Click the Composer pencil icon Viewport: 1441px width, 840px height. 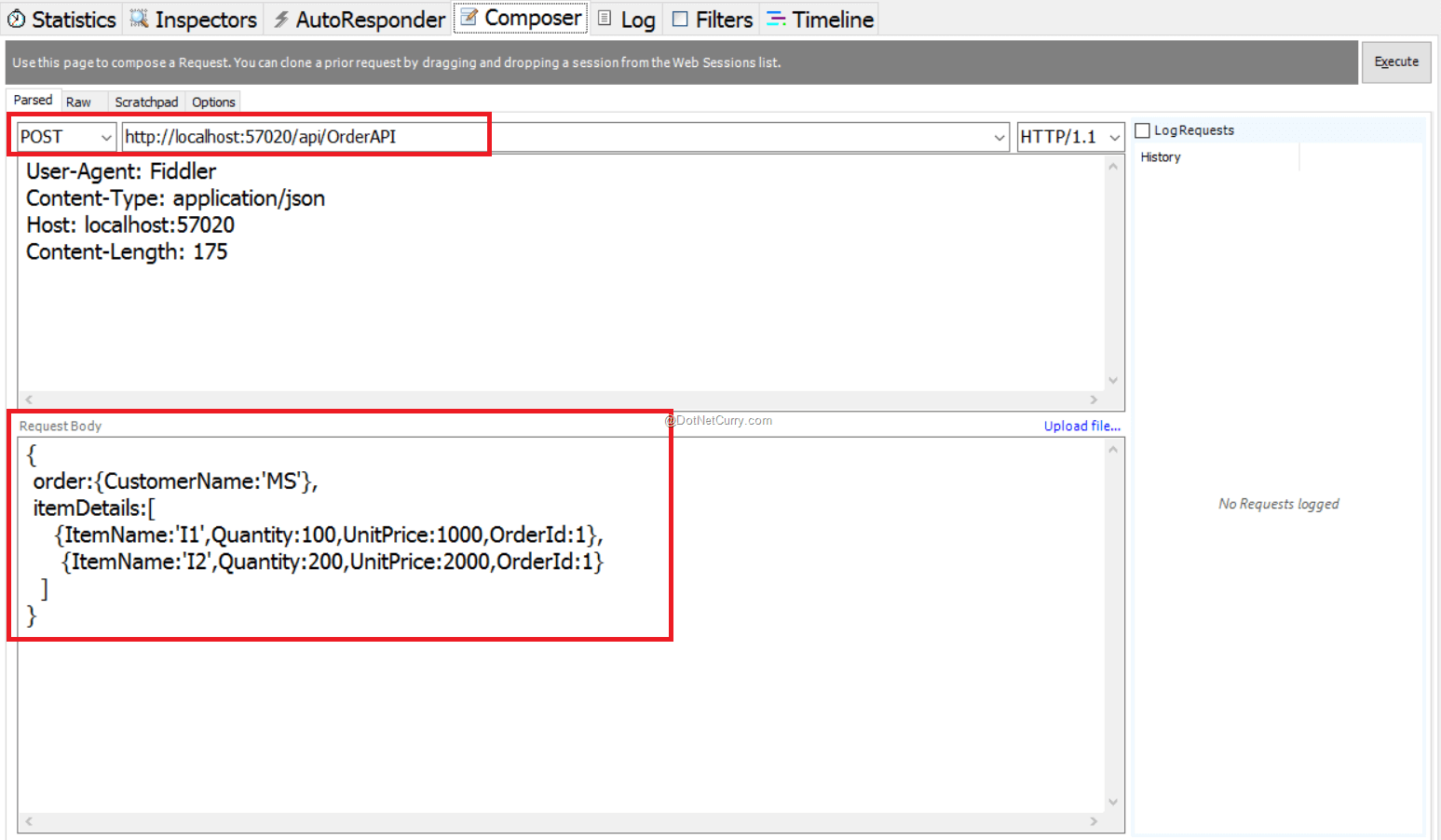click(x=469, y=18)
